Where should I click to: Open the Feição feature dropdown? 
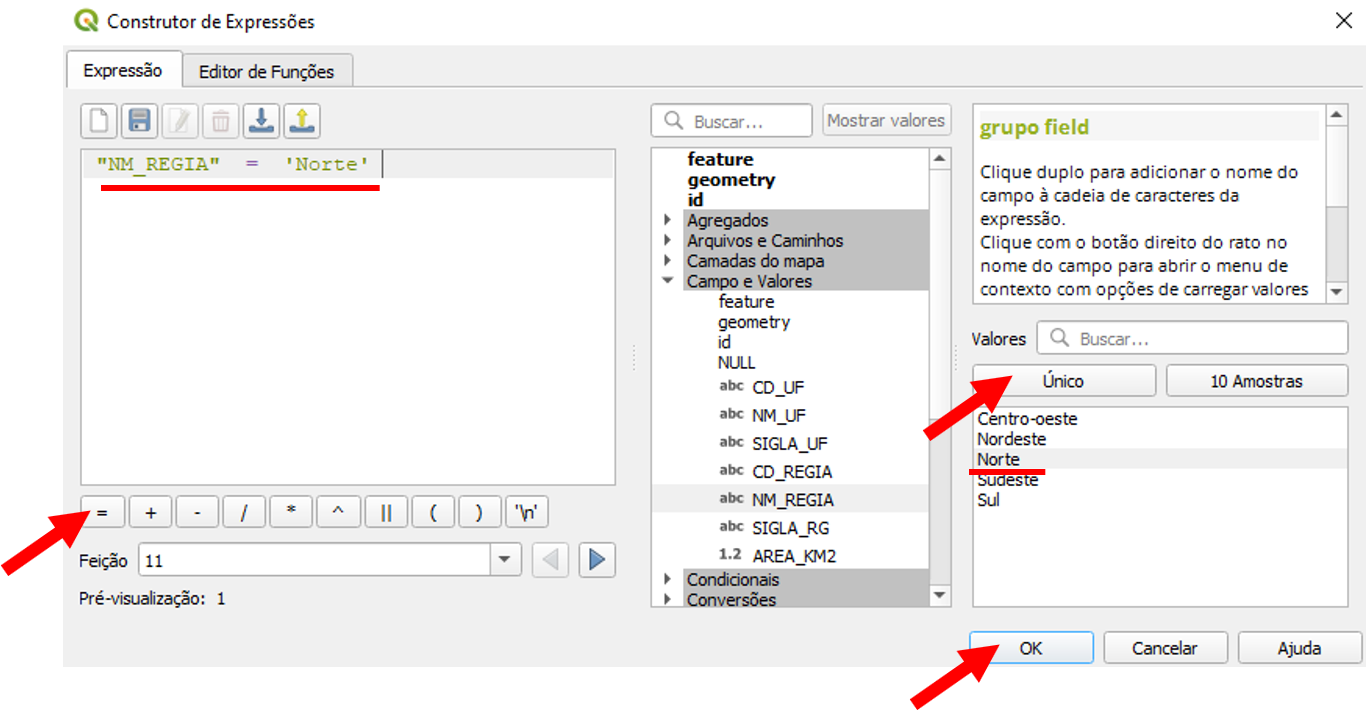pyautogui.click(x=504, y=560)
